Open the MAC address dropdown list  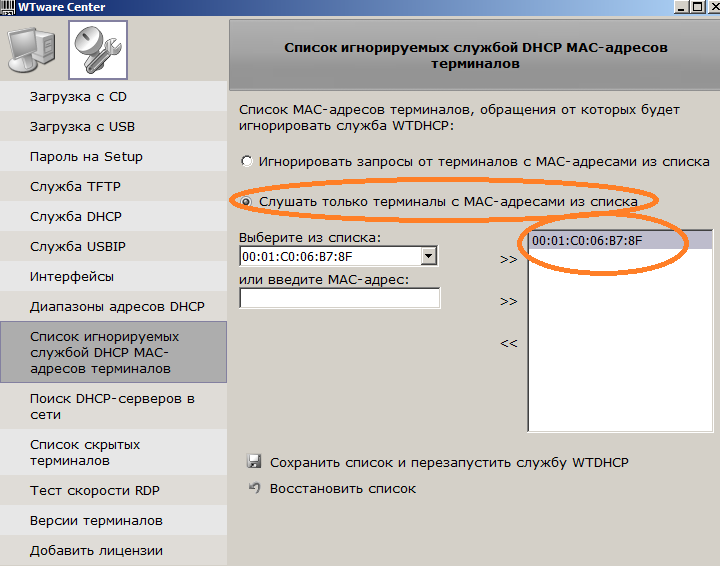(429, 257)
